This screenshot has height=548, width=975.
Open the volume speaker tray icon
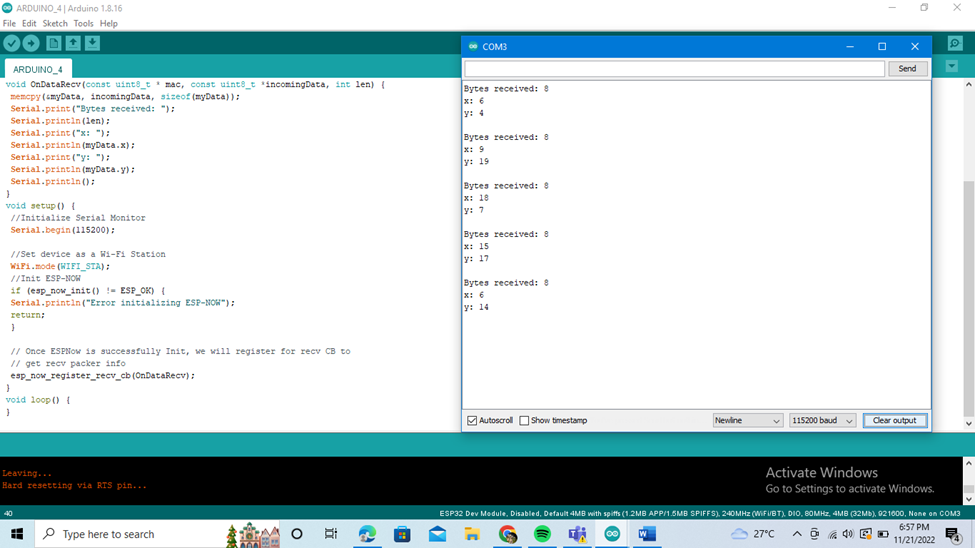coord(848,534)
